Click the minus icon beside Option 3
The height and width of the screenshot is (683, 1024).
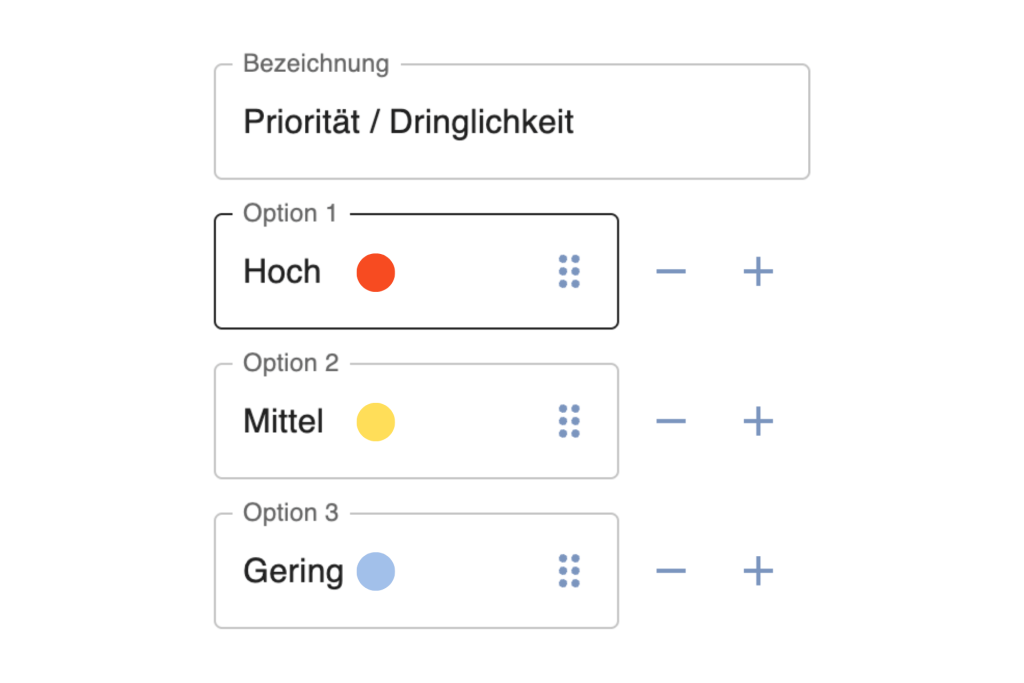tap(672, 571)
